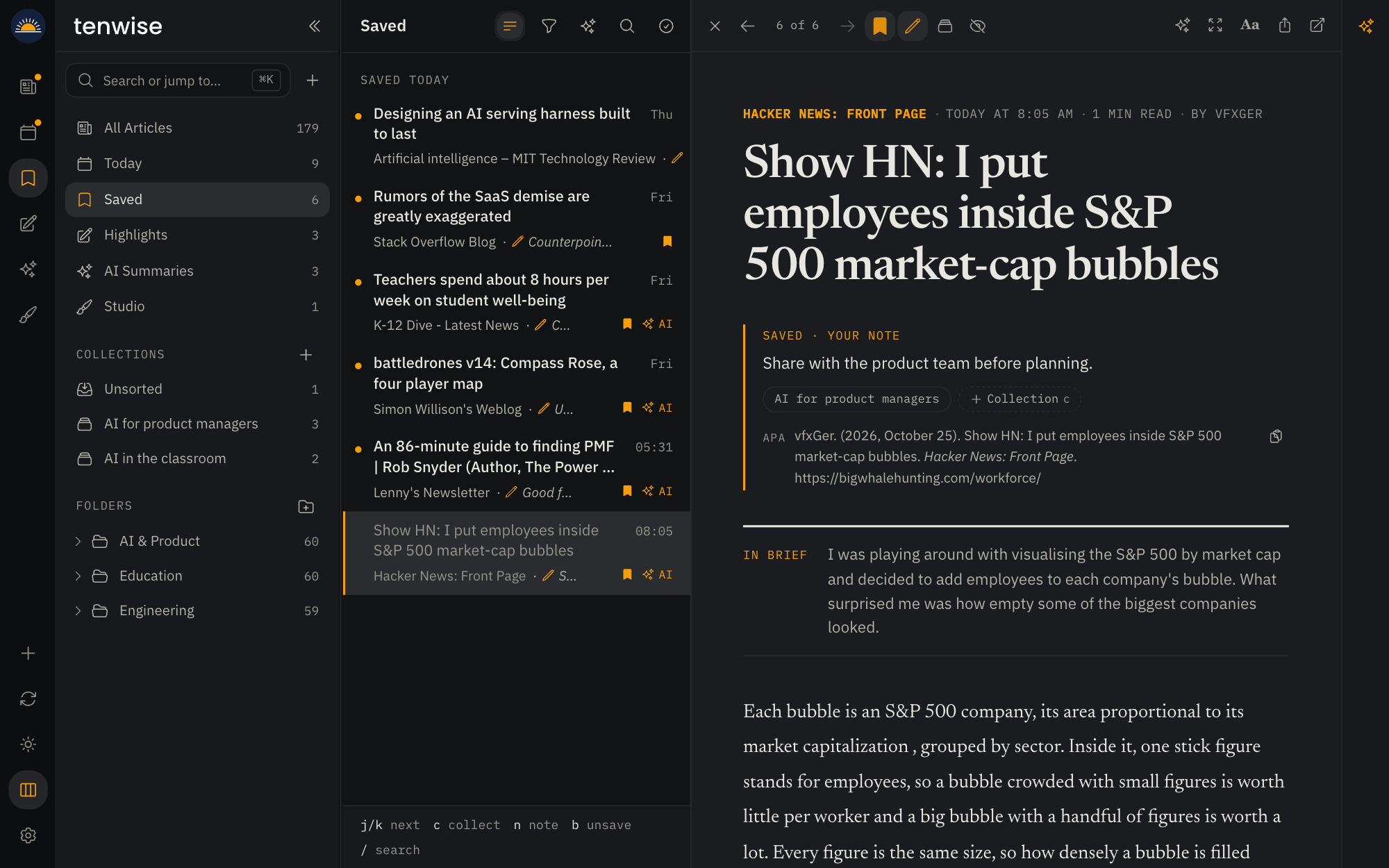Open Highlights in sidebar
The height and width of the screenshot is (868, 1389).
pos(197,235)
